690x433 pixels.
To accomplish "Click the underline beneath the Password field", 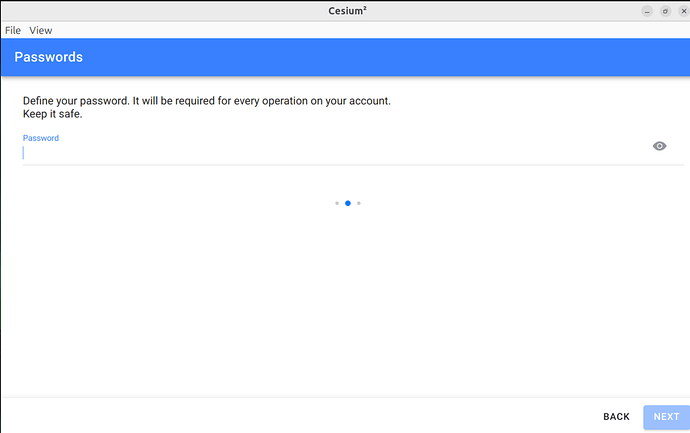I will click(330, 164).
